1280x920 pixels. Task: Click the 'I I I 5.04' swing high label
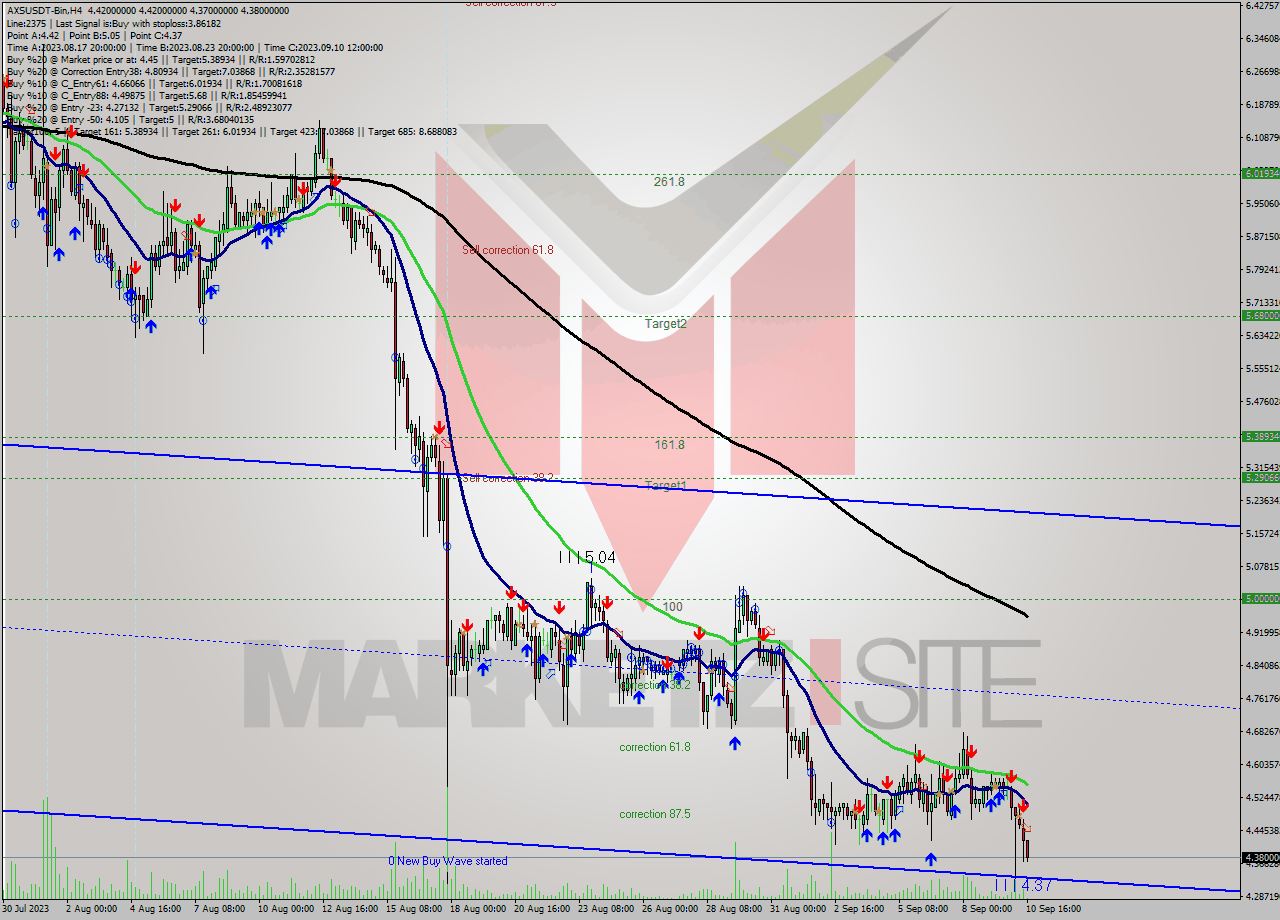coord(587,557)
